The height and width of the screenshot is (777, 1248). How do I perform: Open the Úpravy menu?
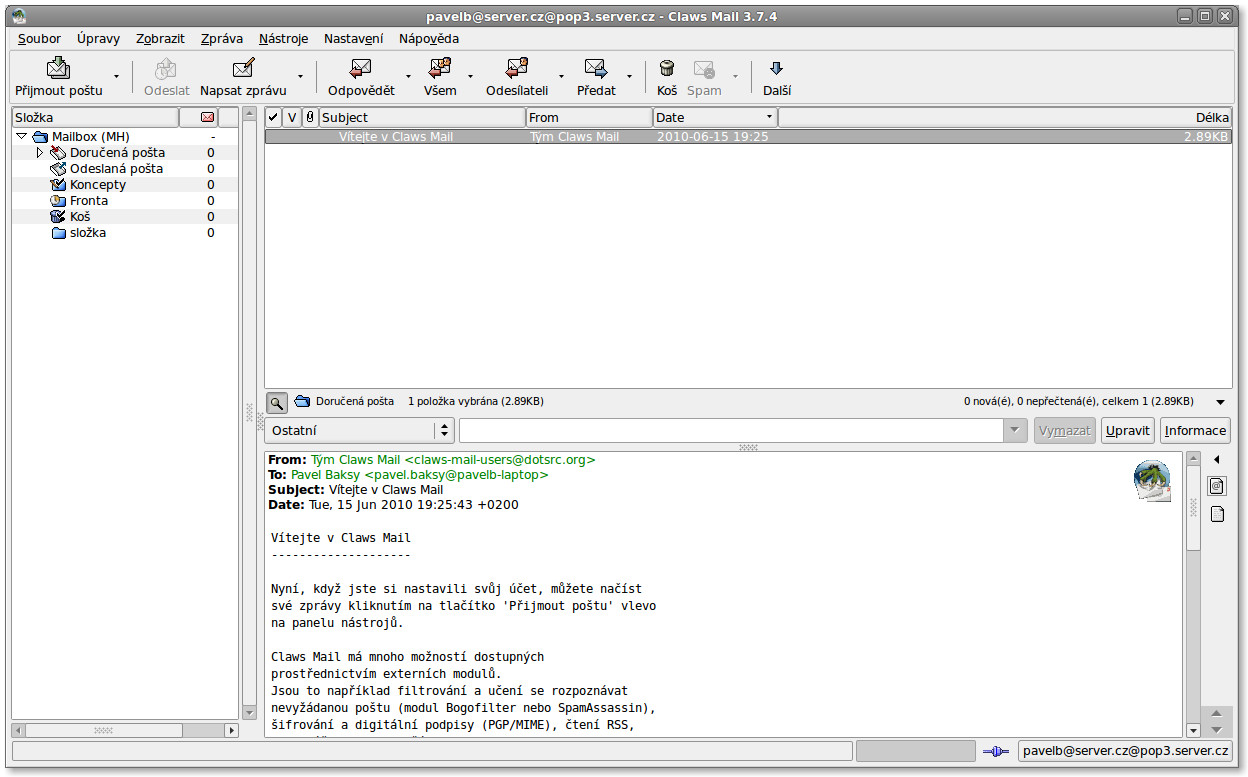(98, 39)
